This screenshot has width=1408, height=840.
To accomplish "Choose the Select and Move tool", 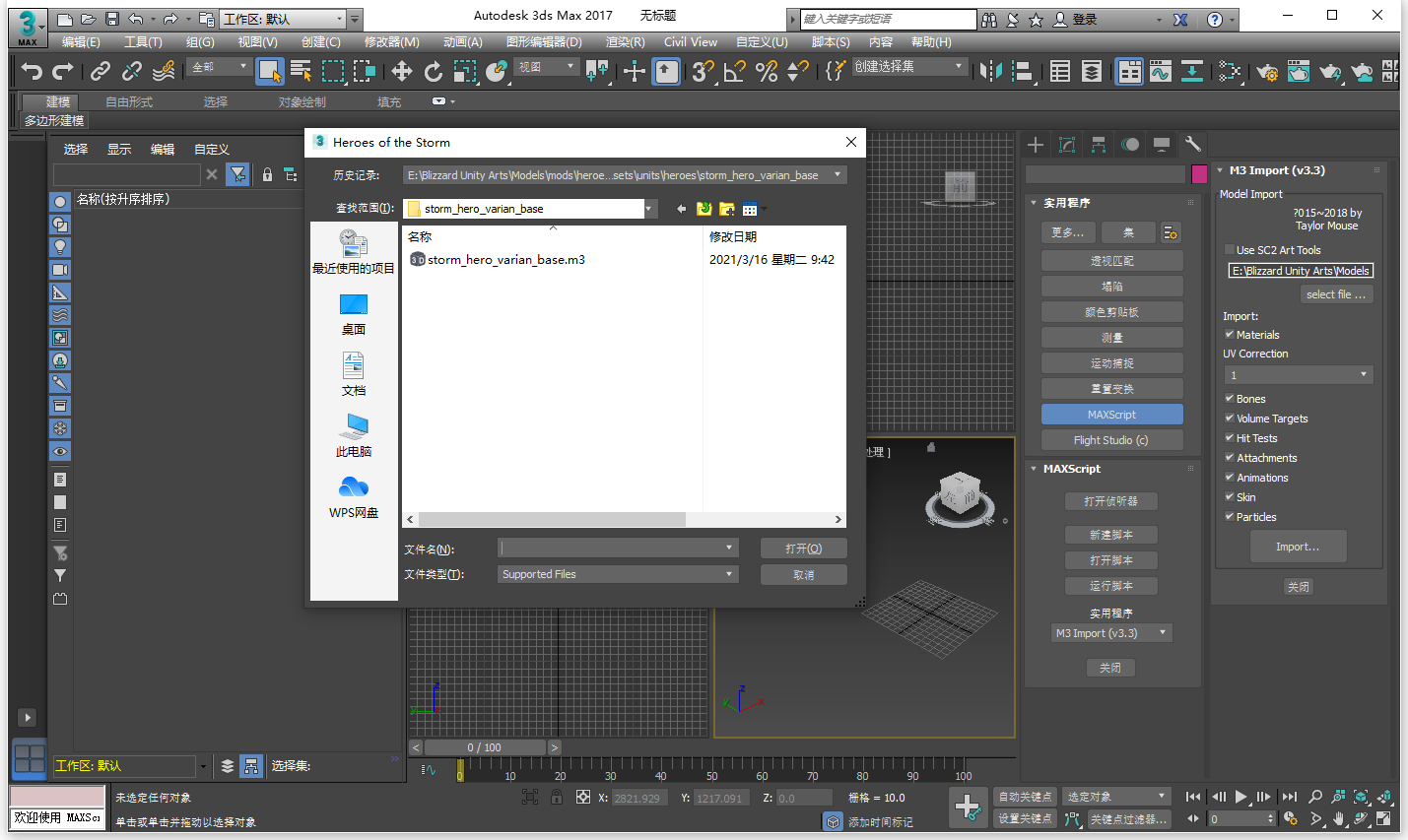I will click(401, 71).
